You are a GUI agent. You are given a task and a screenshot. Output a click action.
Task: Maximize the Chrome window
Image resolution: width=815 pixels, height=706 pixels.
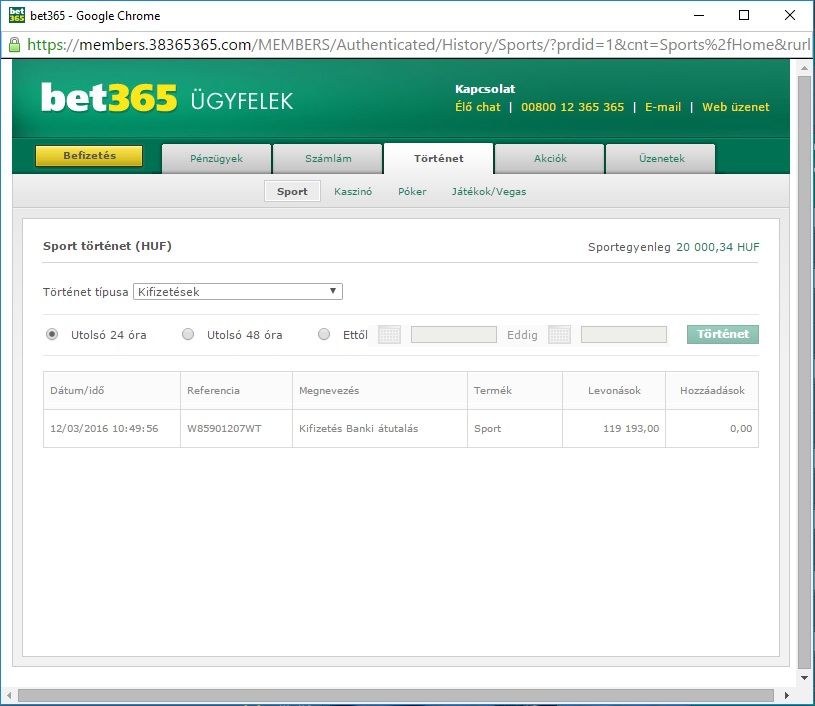(x=744, y=15)
